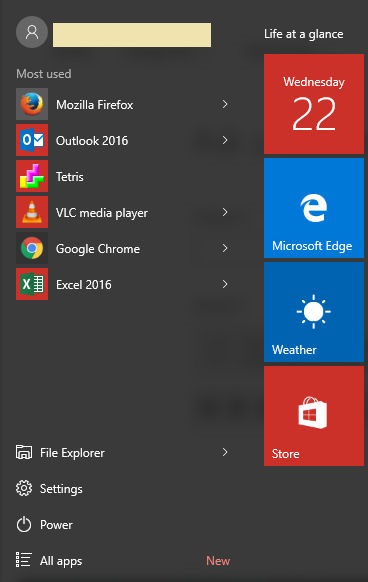Open the Wednesday 22 calendar tile
The width and height of the screenshot is (368, 582).
[314, 104]
